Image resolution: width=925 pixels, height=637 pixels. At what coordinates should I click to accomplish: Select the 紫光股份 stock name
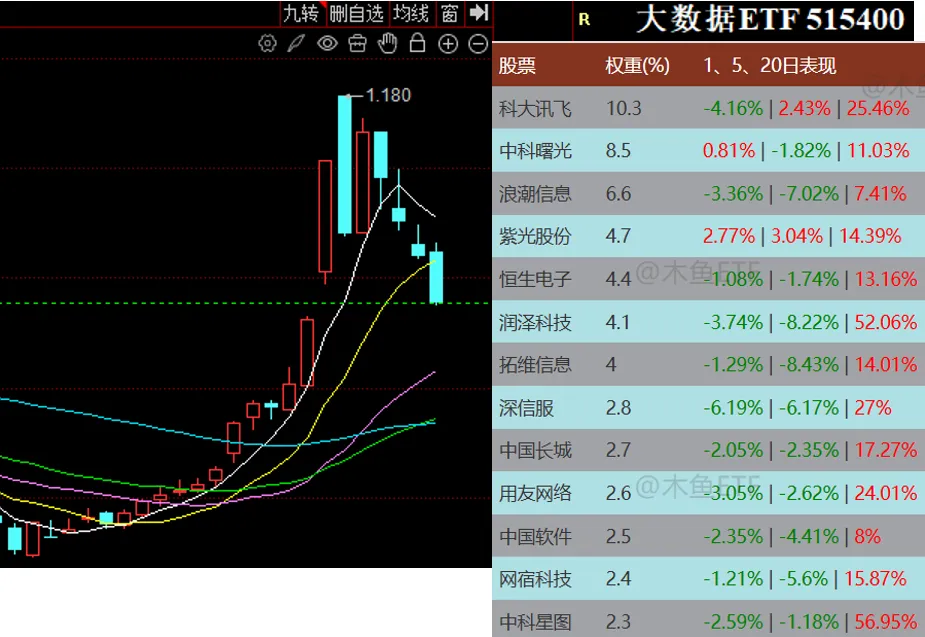tap(535, 237)
